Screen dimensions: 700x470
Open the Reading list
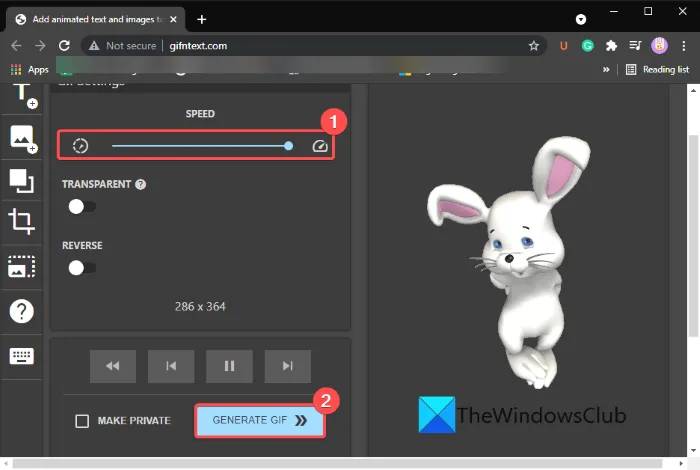657,69
